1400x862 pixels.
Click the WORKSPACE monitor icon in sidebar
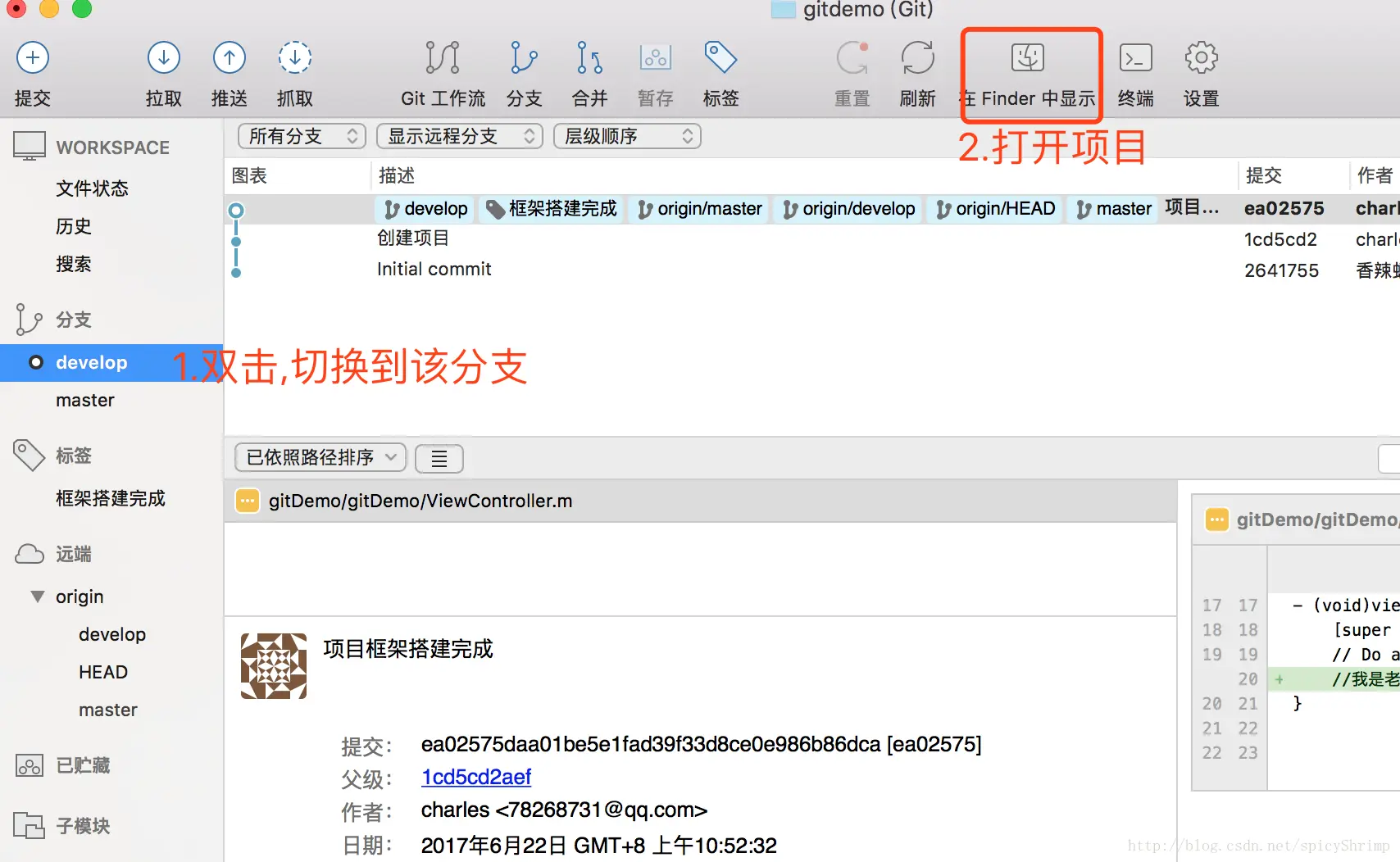pyautogui.click(x=30, y=147)
